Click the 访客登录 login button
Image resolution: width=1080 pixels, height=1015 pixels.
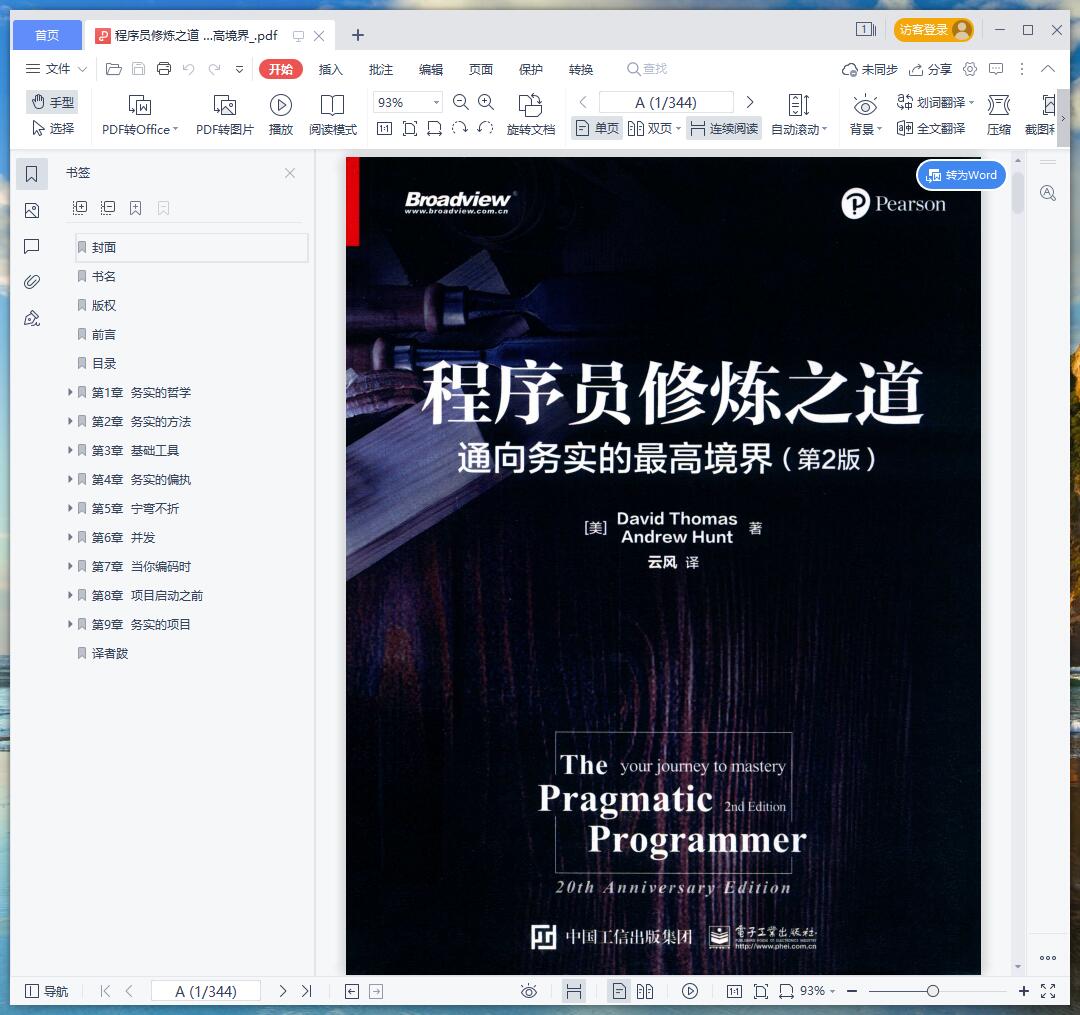click(x=933, y=30)
